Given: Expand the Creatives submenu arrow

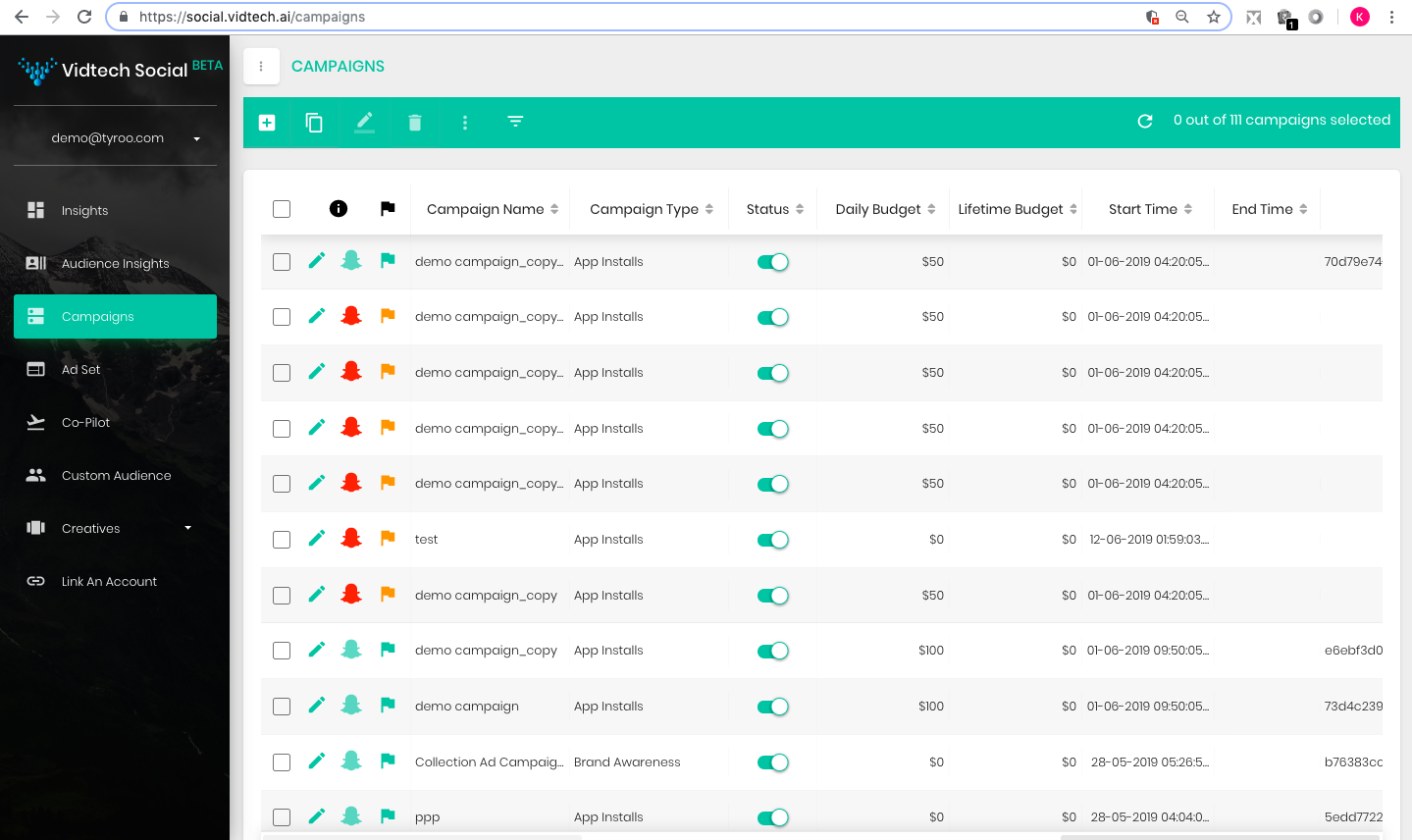Looking at the screenshot, I should click(188, 528).
